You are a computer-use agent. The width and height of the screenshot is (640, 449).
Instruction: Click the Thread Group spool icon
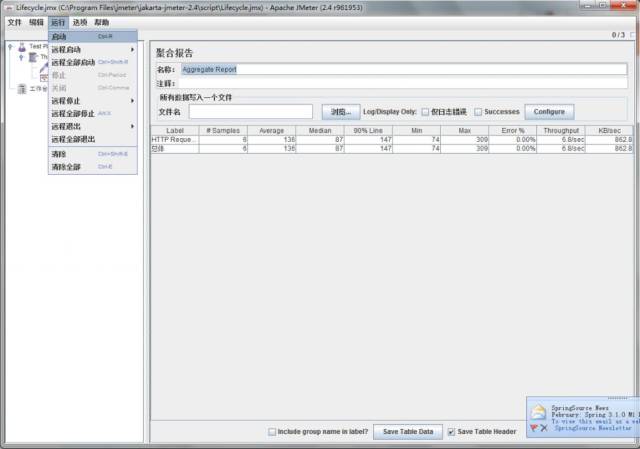pos(33,57)
